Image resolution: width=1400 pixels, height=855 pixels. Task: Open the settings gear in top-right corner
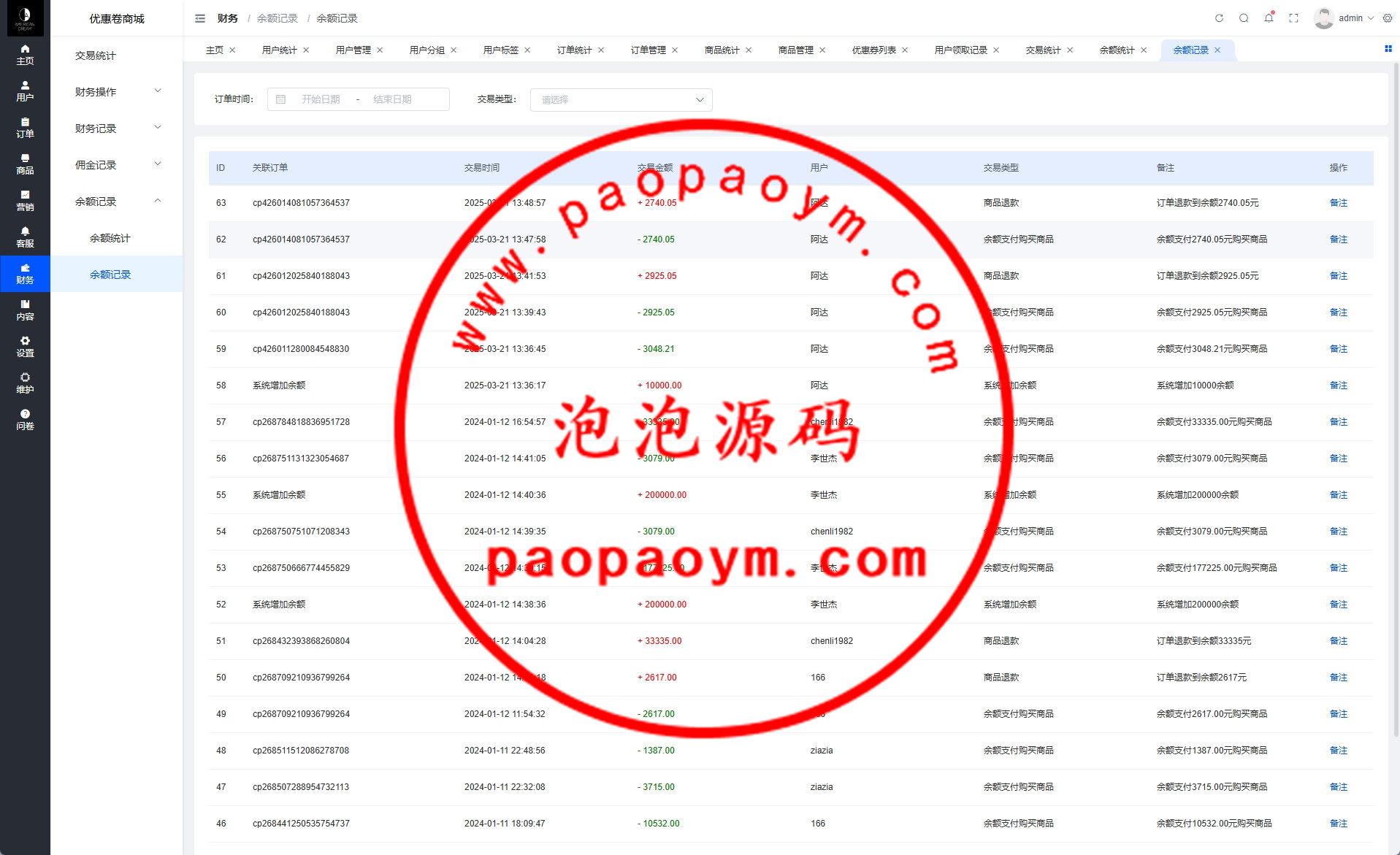(1388, 18)
